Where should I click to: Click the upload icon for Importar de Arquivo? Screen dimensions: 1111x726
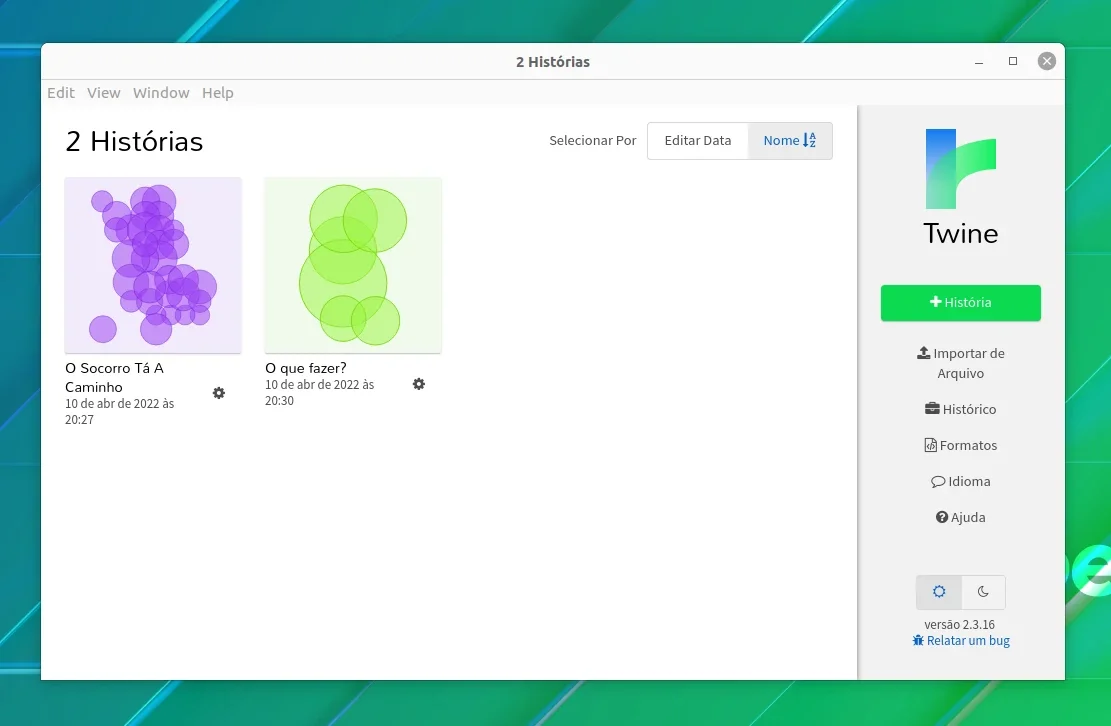[x=923, y=352]
